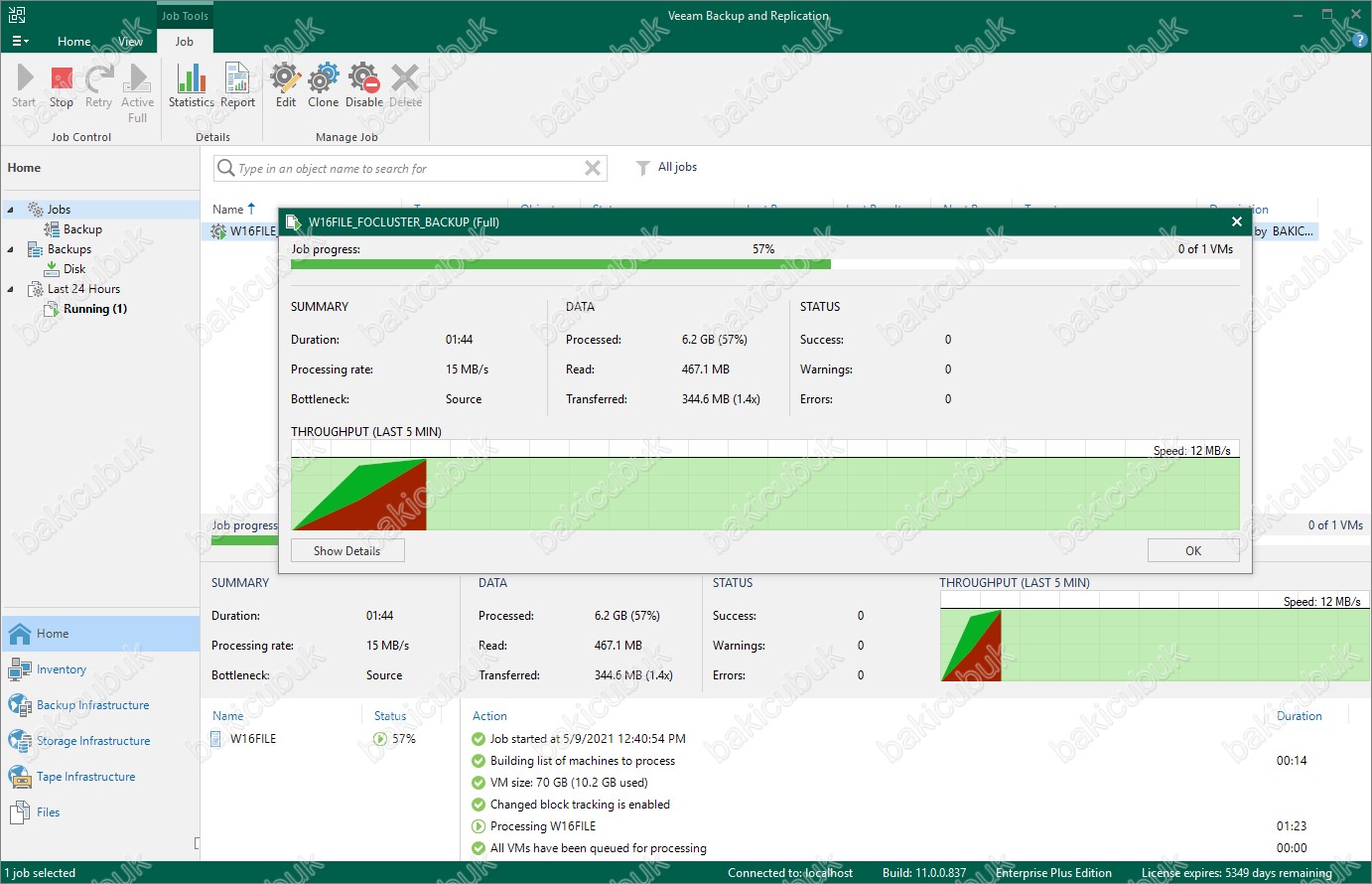Image resolution: width=1372 pixels, height=884 pixels.
Task: Click 'Enterprise Plus Edition' in status bar
Action: point(1053,873)
